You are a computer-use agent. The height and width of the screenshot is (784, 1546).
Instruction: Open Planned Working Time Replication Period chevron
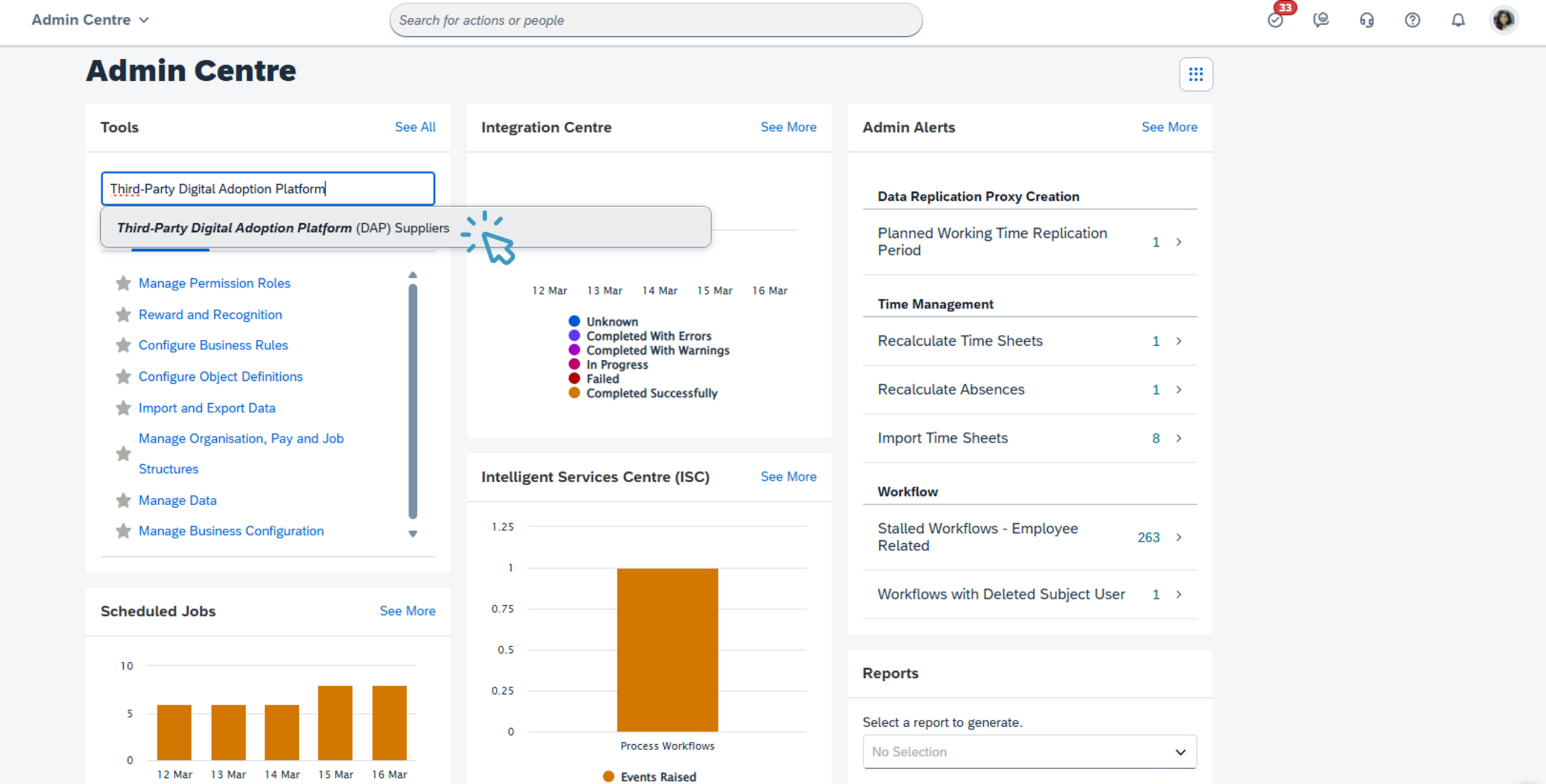(1179, 242)
